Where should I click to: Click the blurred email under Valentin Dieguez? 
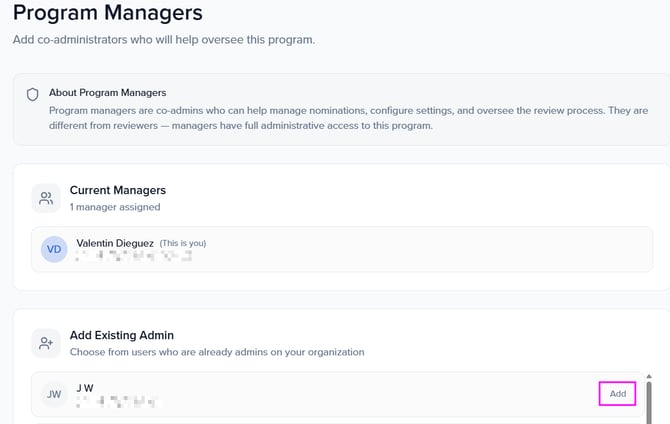133,257
